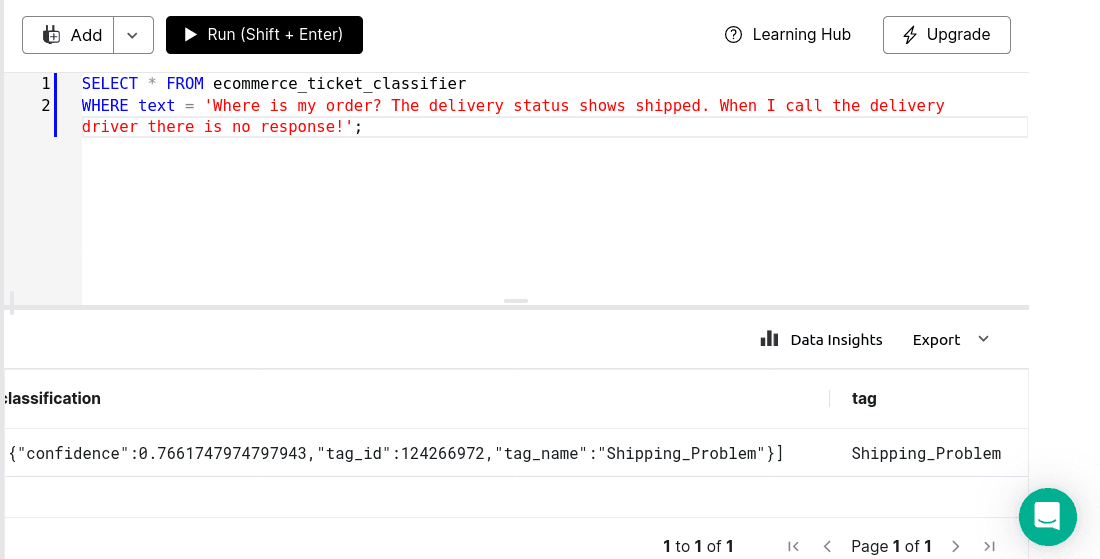
Task: Expand the Export dropdown chevron
Action: point(984,339)
